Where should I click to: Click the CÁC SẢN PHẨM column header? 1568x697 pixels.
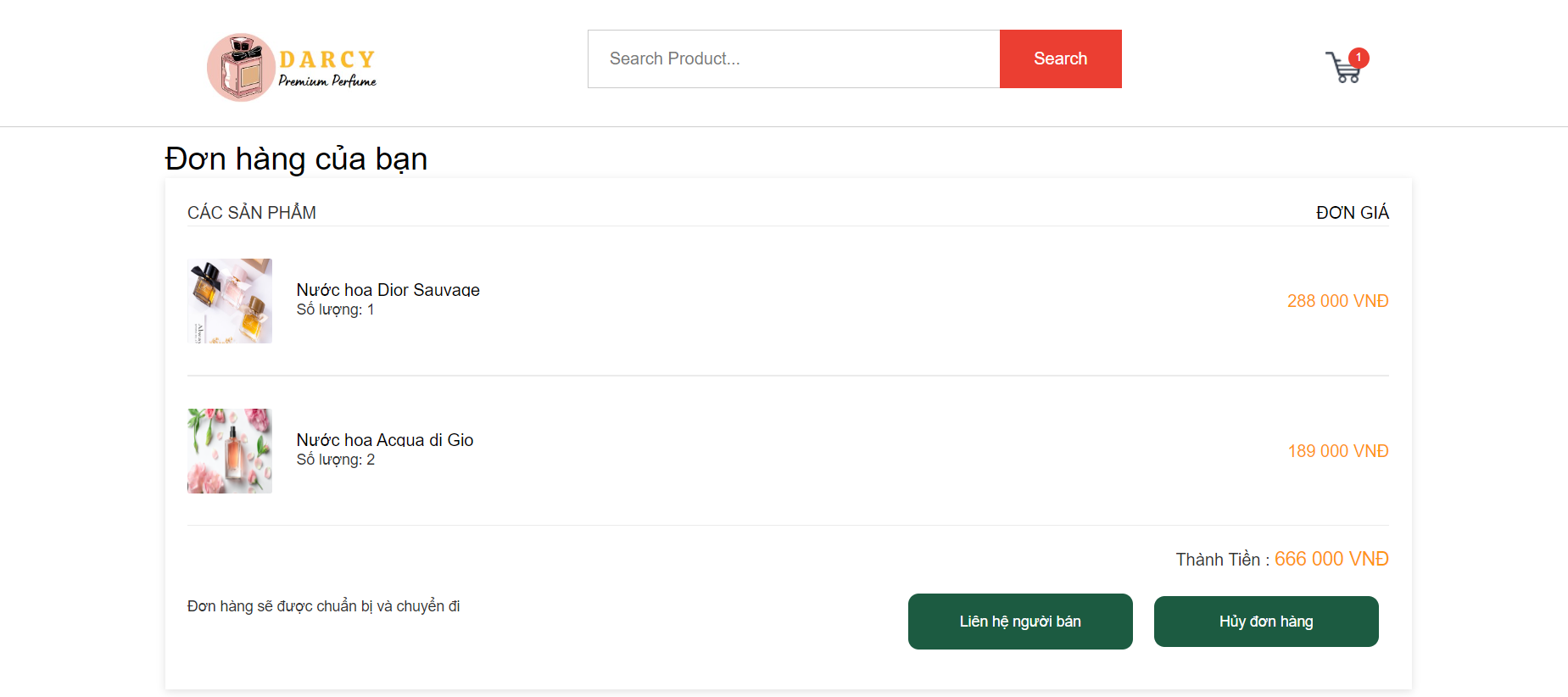[252, 212]
